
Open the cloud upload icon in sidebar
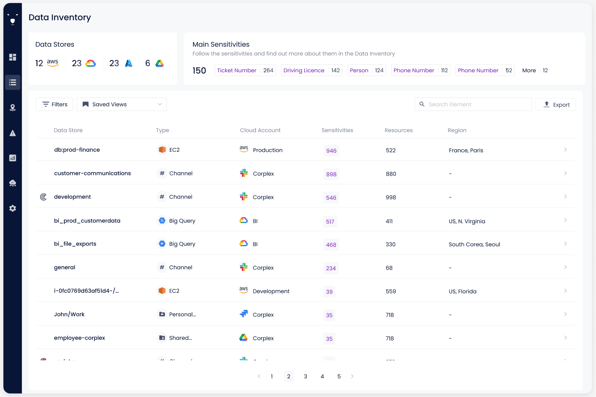pos(13,183)
